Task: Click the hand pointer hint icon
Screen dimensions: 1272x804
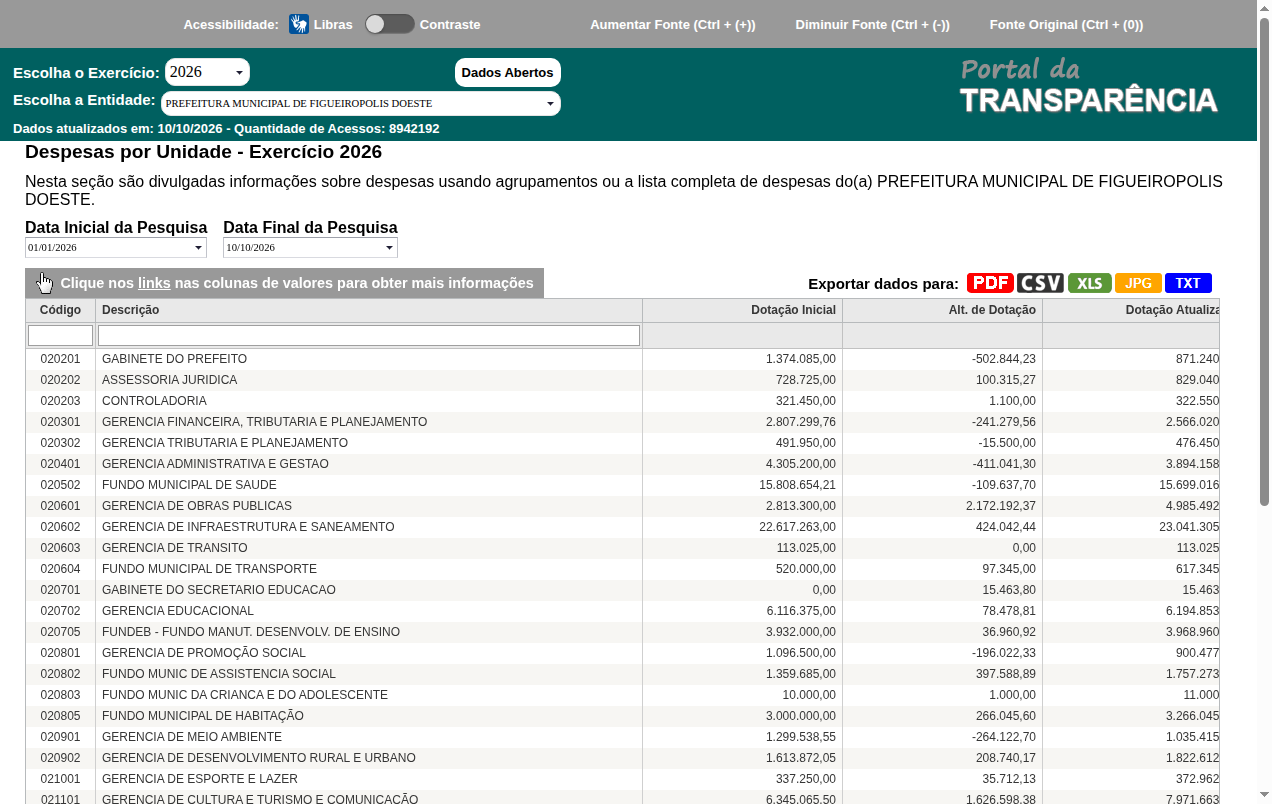Action: tap(45, 283)
